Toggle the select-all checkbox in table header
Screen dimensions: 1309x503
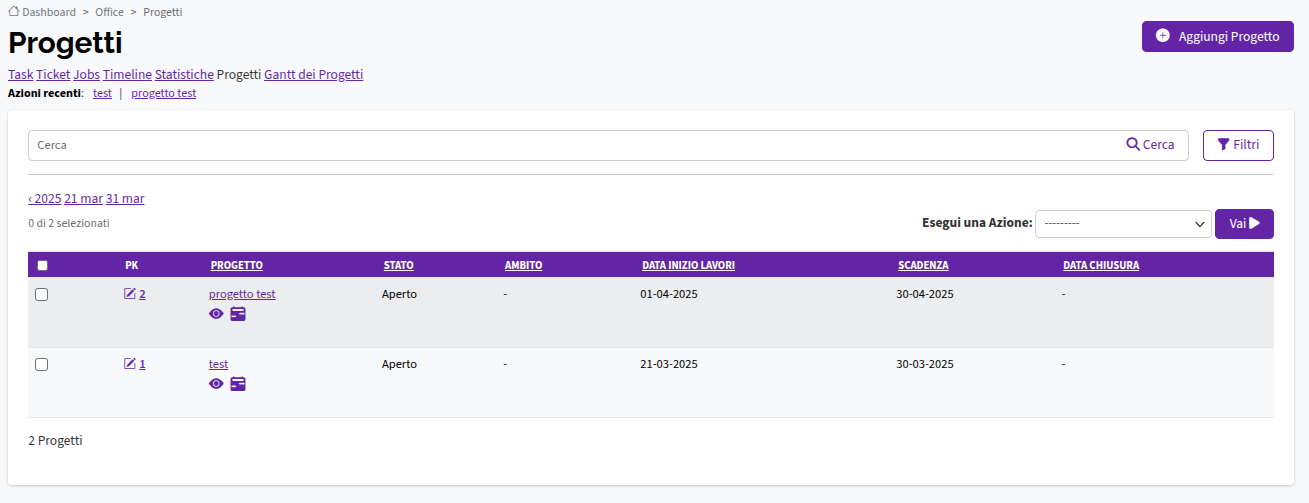[x=42, y=266]
